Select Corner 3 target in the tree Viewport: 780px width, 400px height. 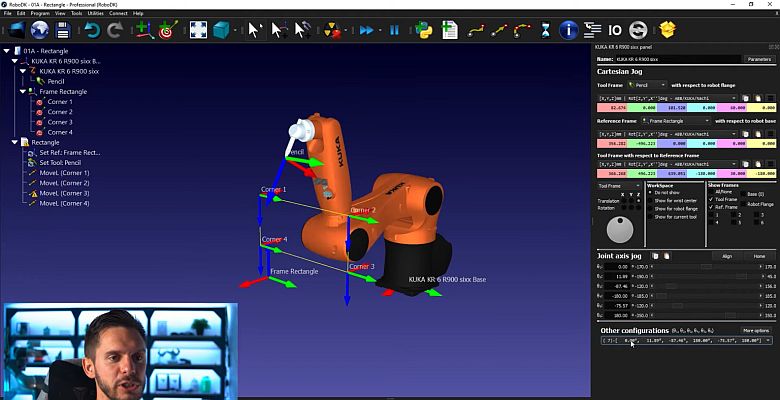click(60, 122)
